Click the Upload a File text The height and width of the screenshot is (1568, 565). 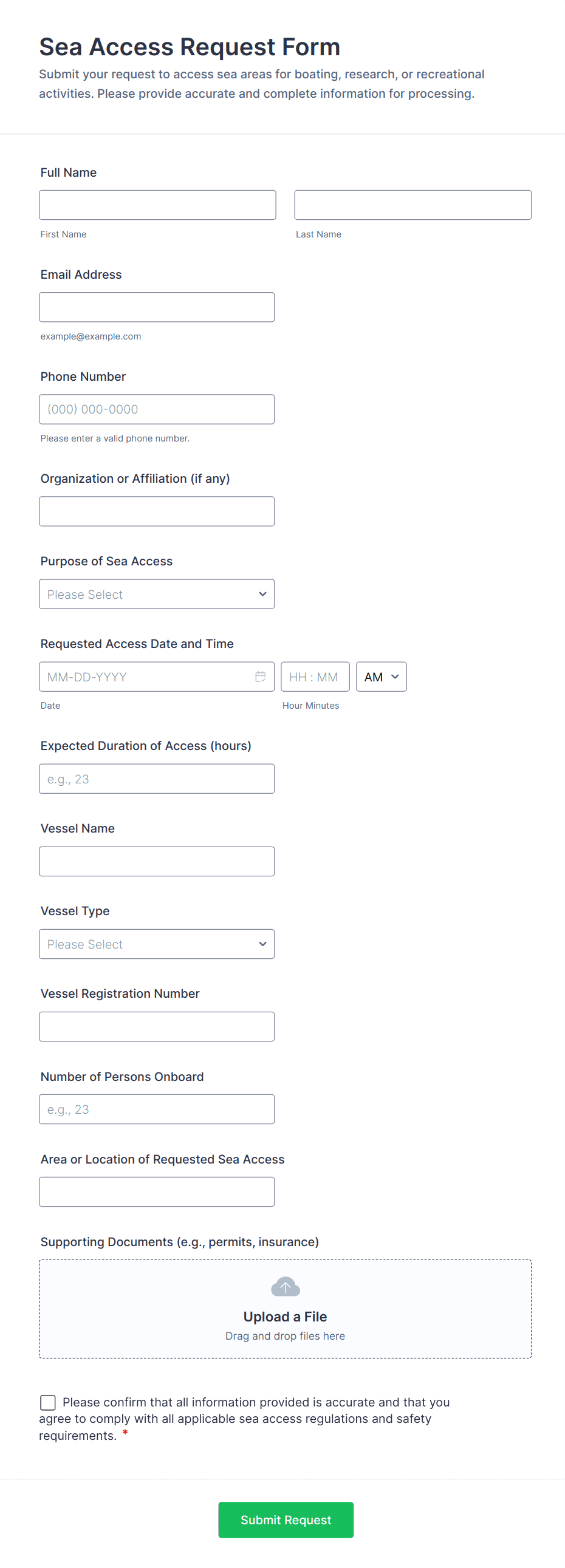point(285,1316)
